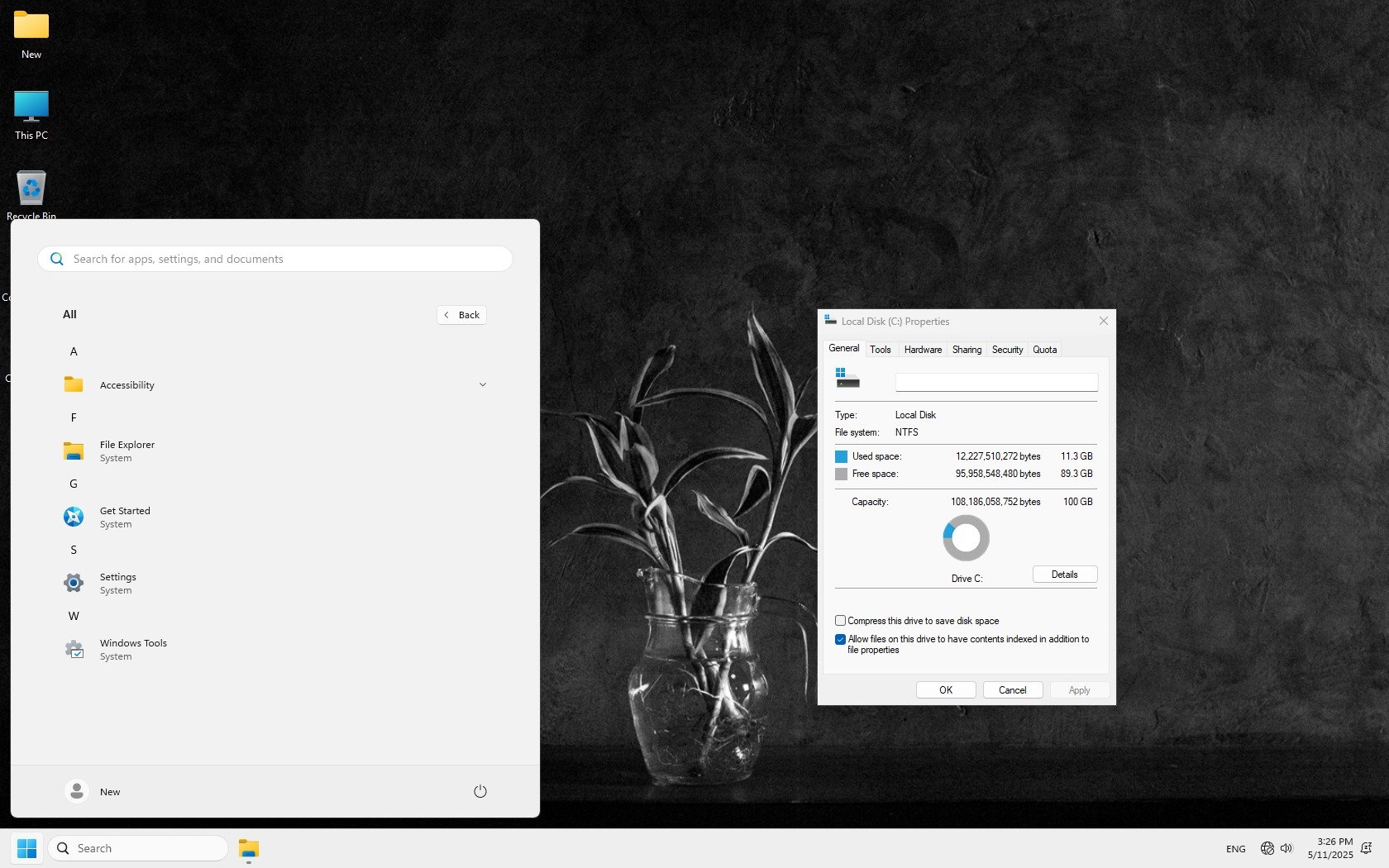Expand the Accessibility folder chevron
Viewport: 1389px width, 868px height.
point(483,384)
